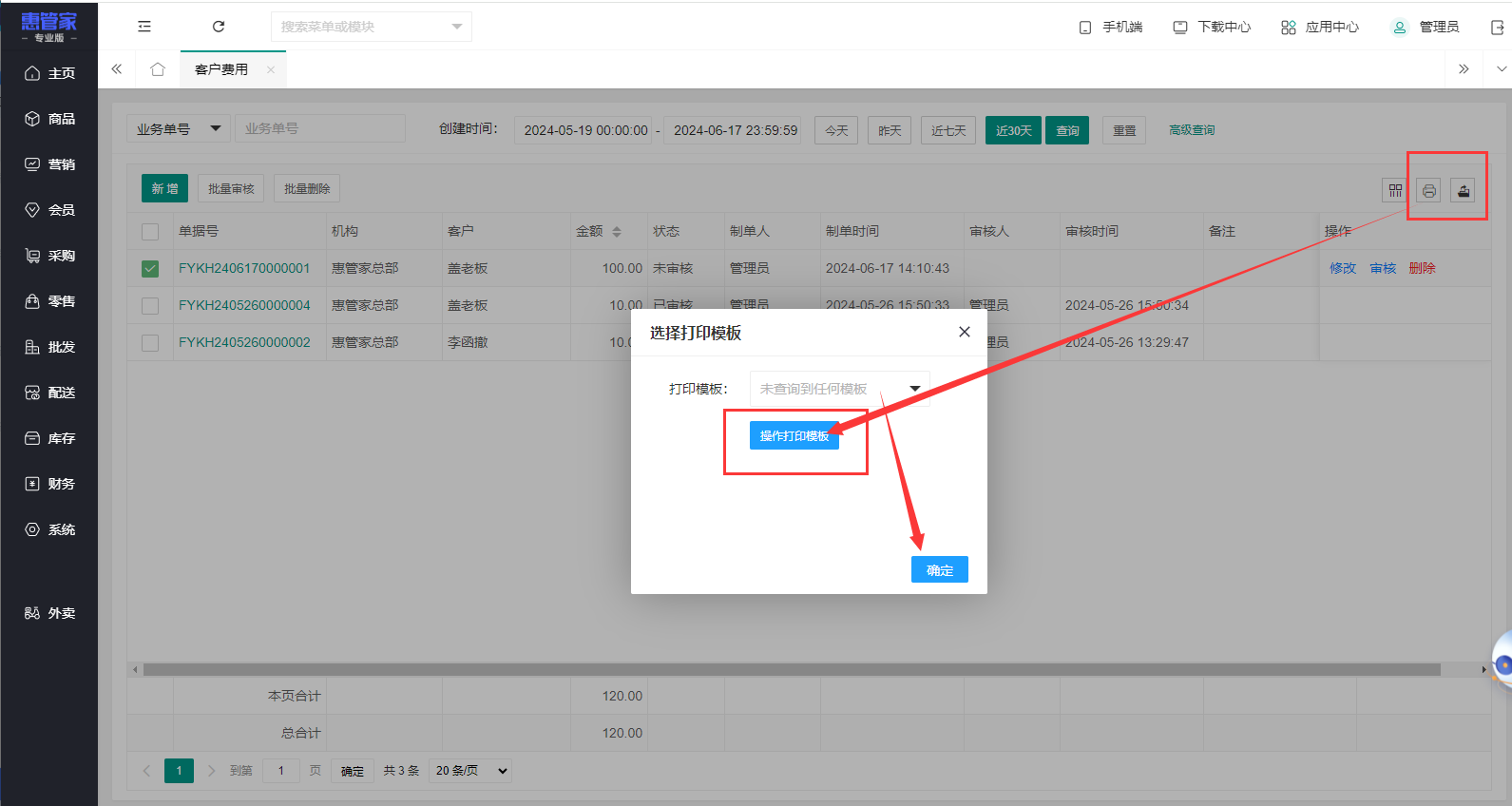
Task: Open the 主页 home sidebar item
Action: 49,73
